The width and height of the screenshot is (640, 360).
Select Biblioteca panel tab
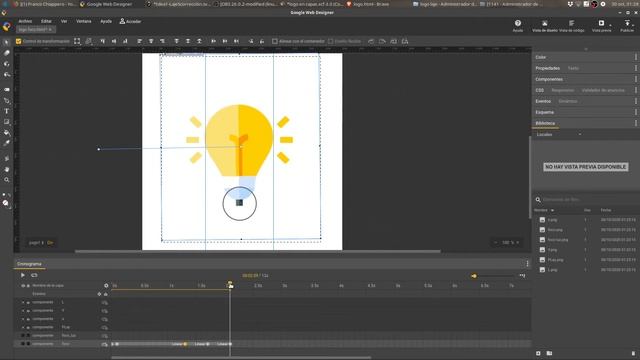pyautogui.click(x=545, y=123)
